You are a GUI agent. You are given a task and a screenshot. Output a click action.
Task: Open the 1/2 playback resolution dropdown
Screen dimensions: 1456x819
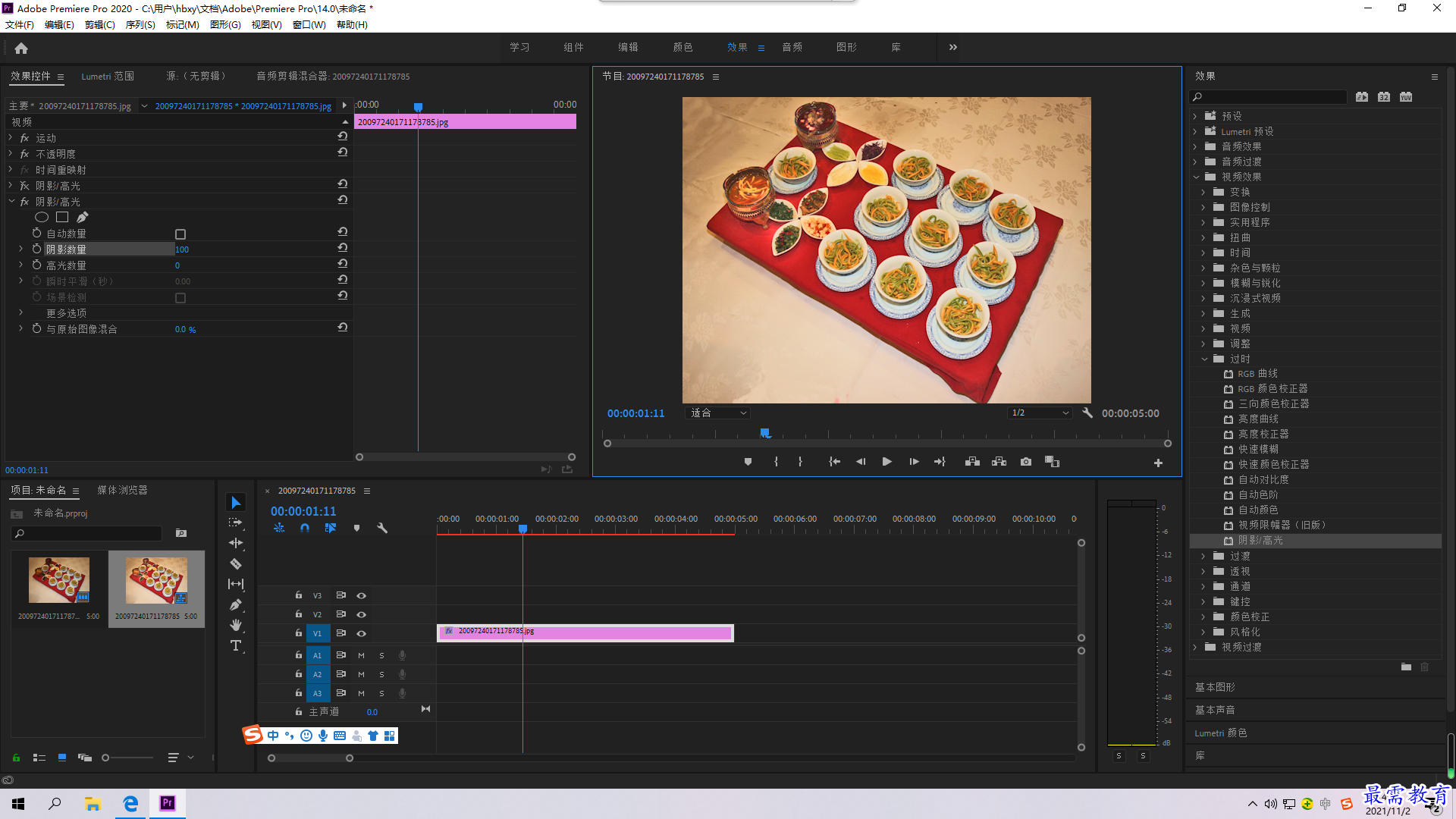pyautogui.click(x=1040, y=413)
